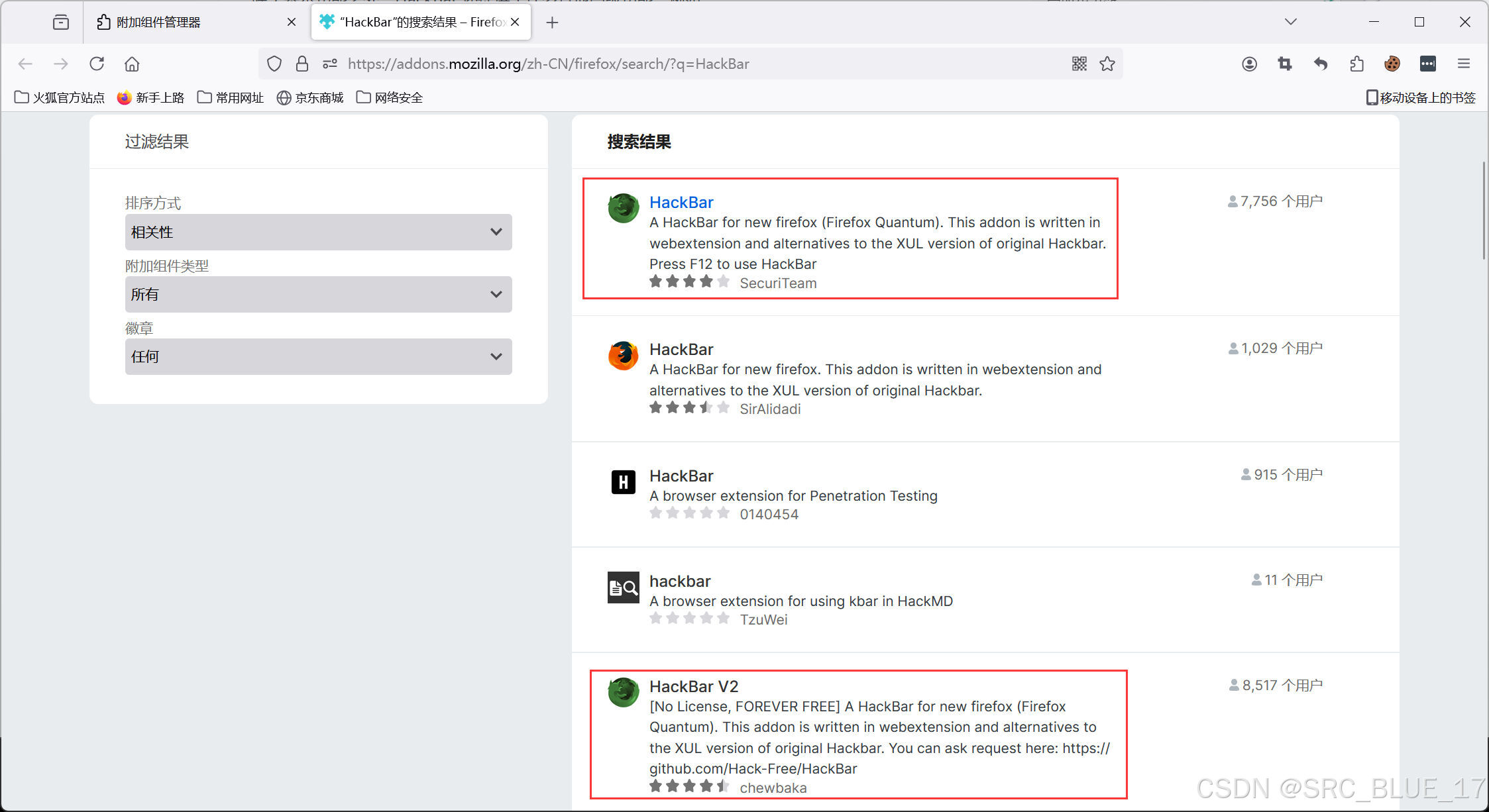
Task: Click the 915 个用户 count
Action: point(1282,474)
